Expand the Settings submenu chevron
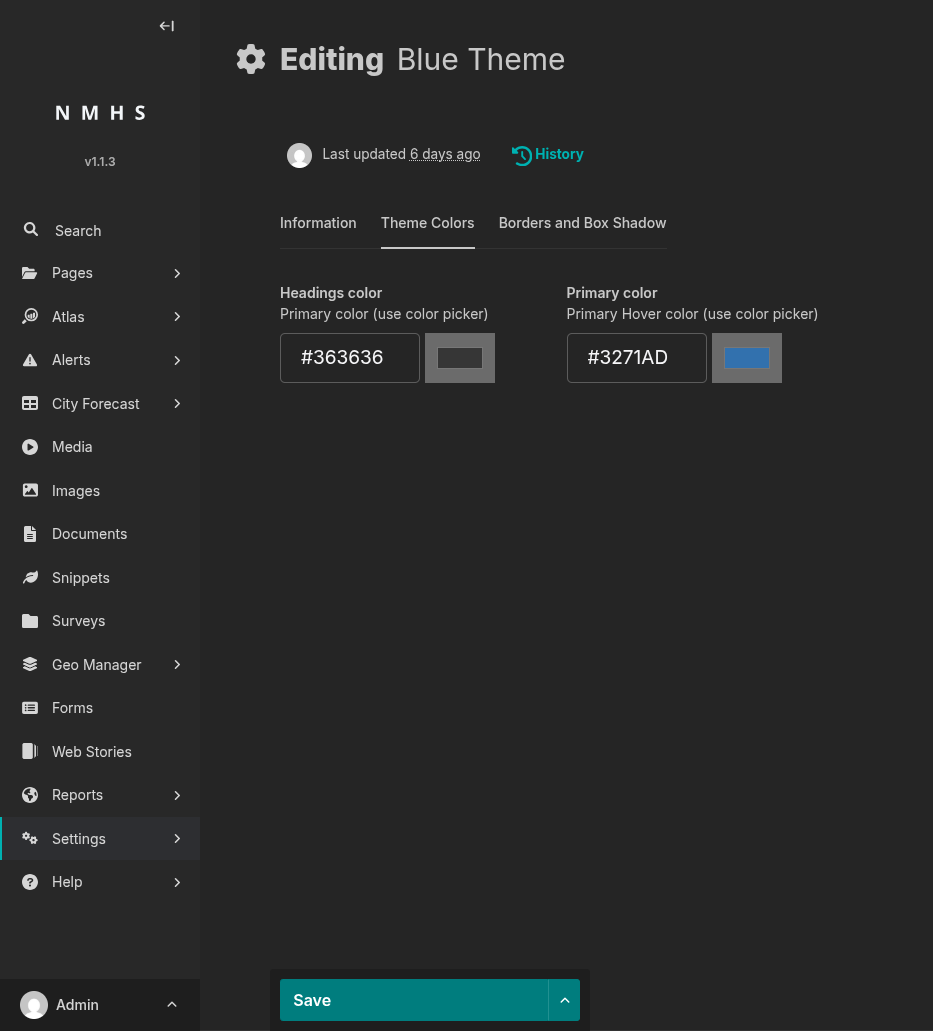 [177, 838]
